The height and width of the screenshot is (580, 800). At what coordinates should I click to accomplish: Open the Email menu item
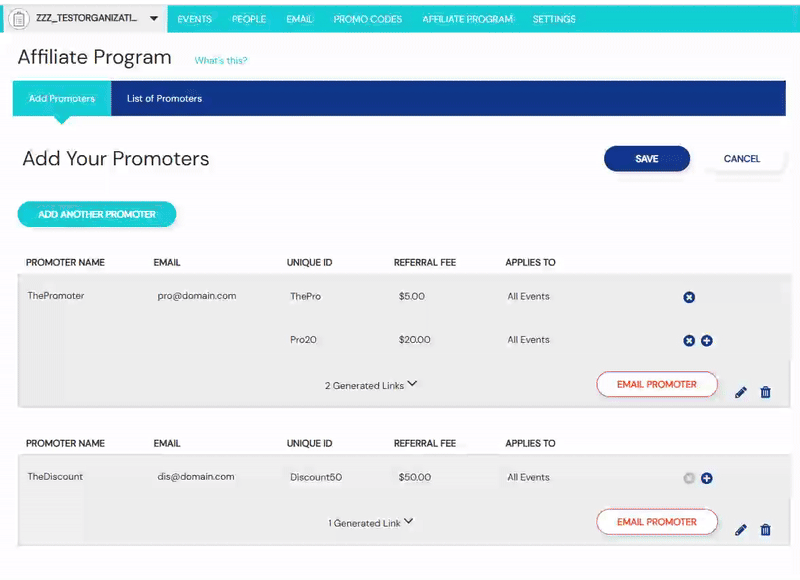(299, 19)
